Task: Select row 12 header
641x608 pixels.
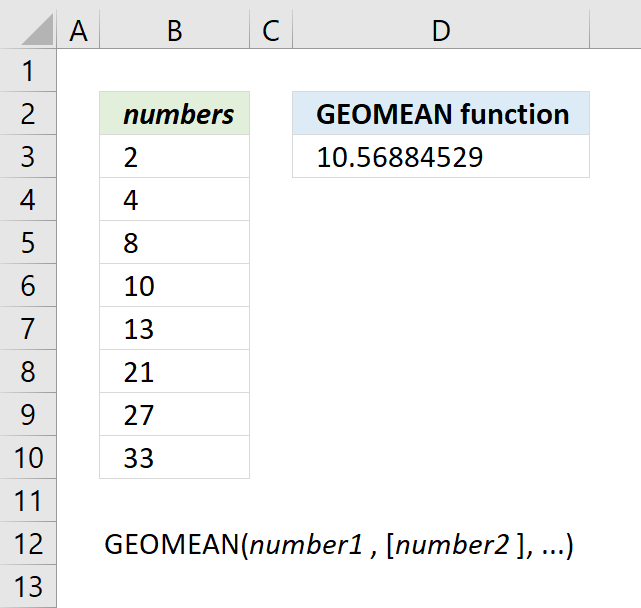Action: [x=28, y=543]
